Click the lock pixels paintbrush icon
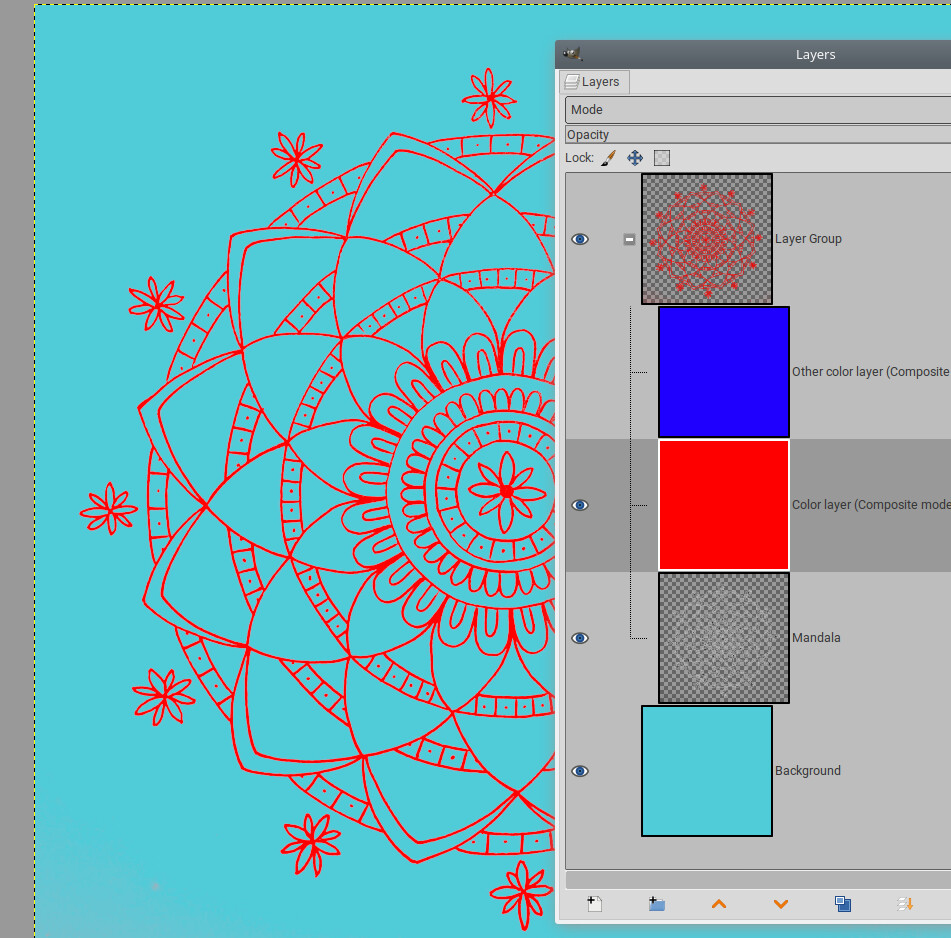This screenshot has height=938, width=951. (608, 158)
